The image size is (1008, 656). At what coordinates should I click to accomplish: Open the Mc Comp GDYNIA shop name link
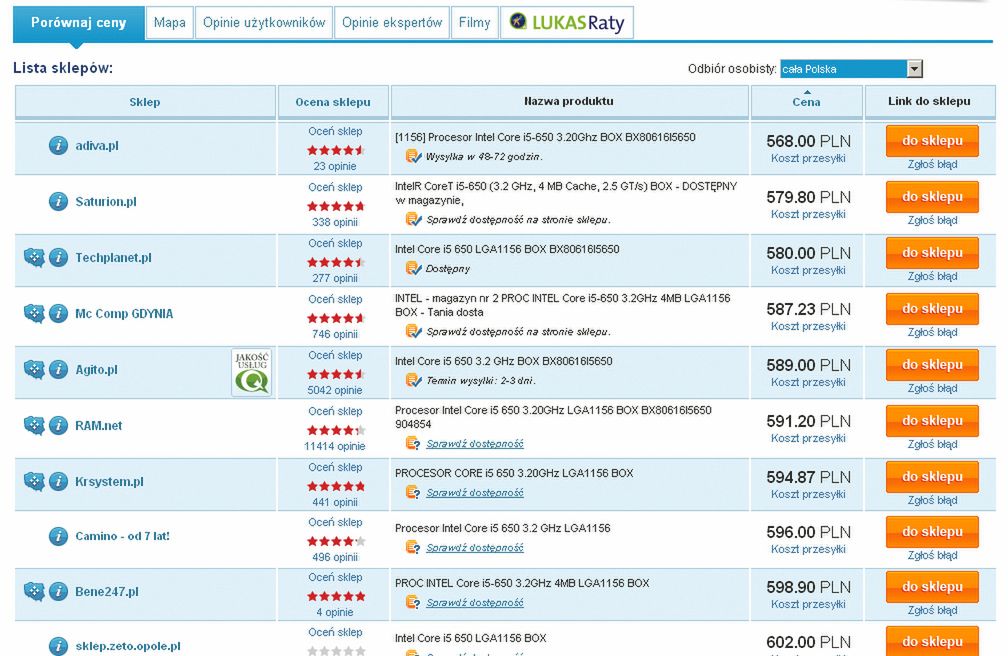pyautogui.click(x=124, y=313)
